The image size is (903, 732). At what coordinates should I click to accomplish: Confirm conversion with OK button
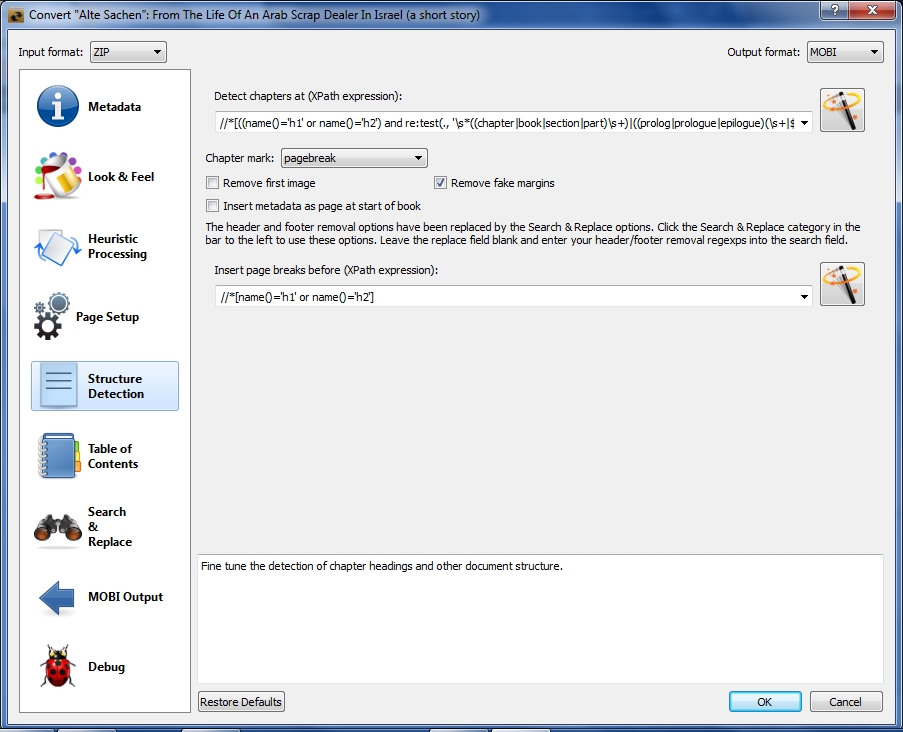(x=765, y=701)
